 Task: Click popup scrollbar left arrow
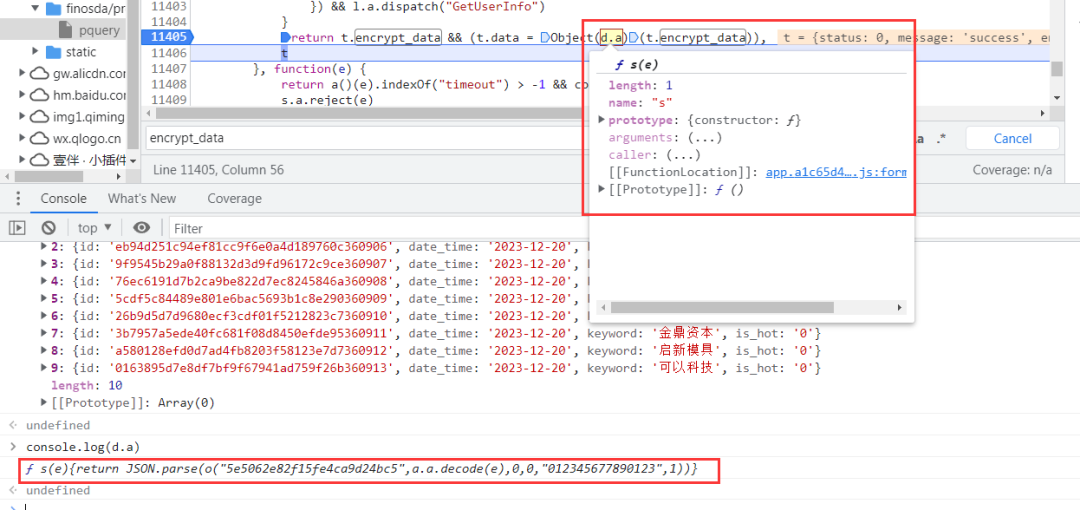pos(602,307)
